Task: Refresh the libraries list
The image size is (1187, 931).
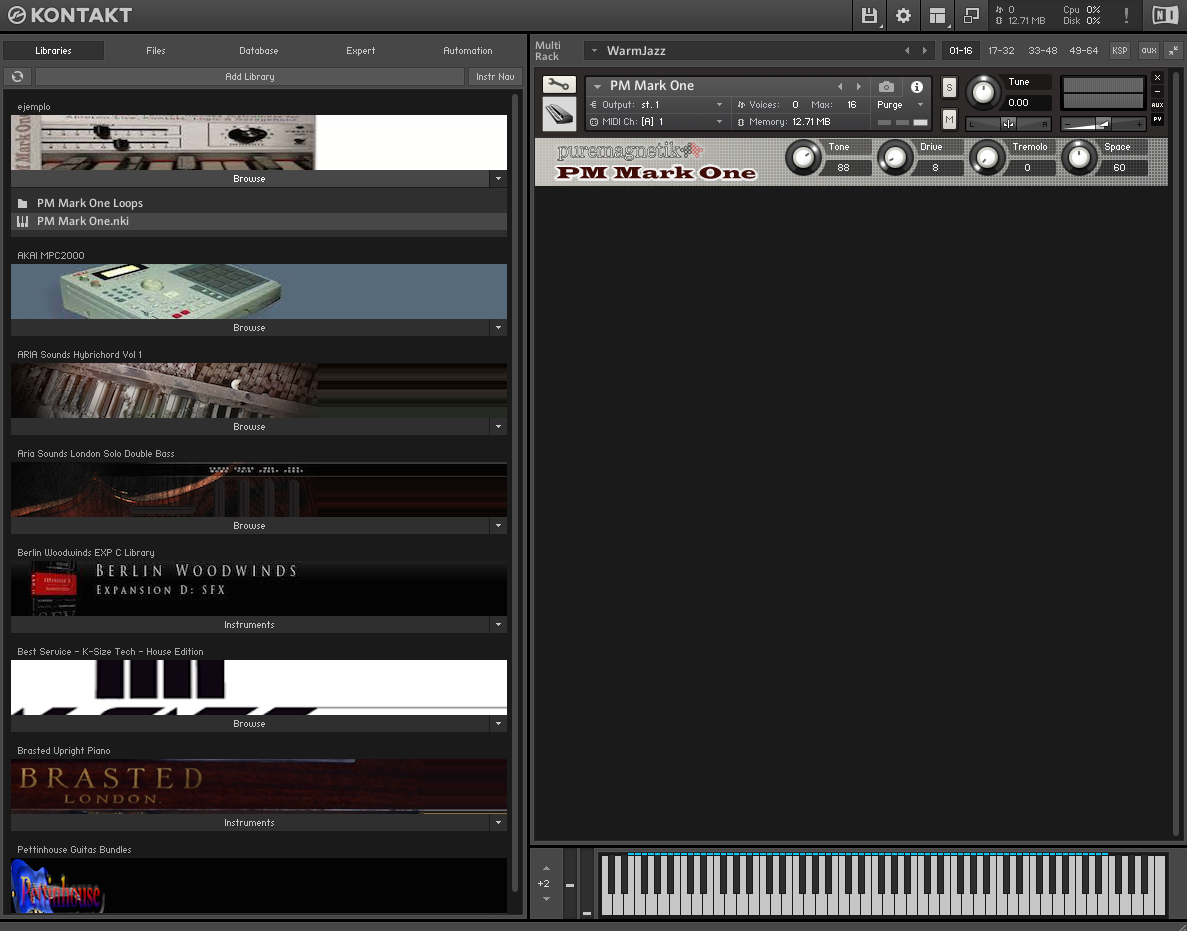Action: click(x=17, y=76)
